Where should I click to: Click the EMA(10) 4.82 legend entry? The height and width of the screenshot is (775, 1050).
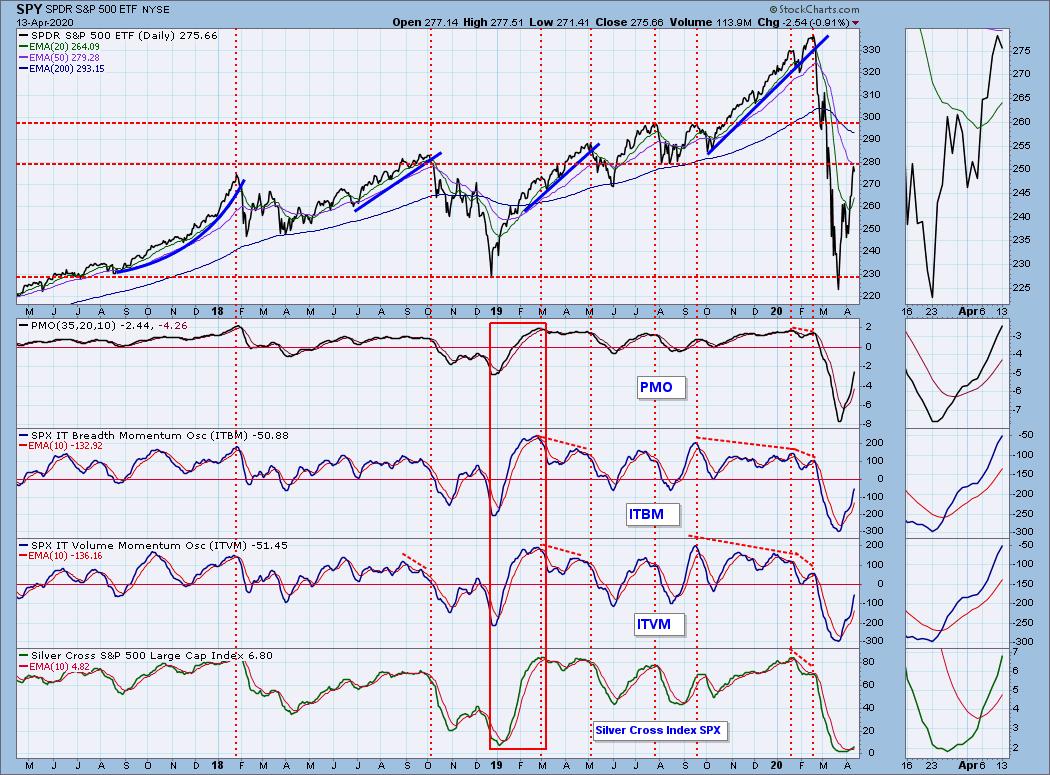point(54,666)
